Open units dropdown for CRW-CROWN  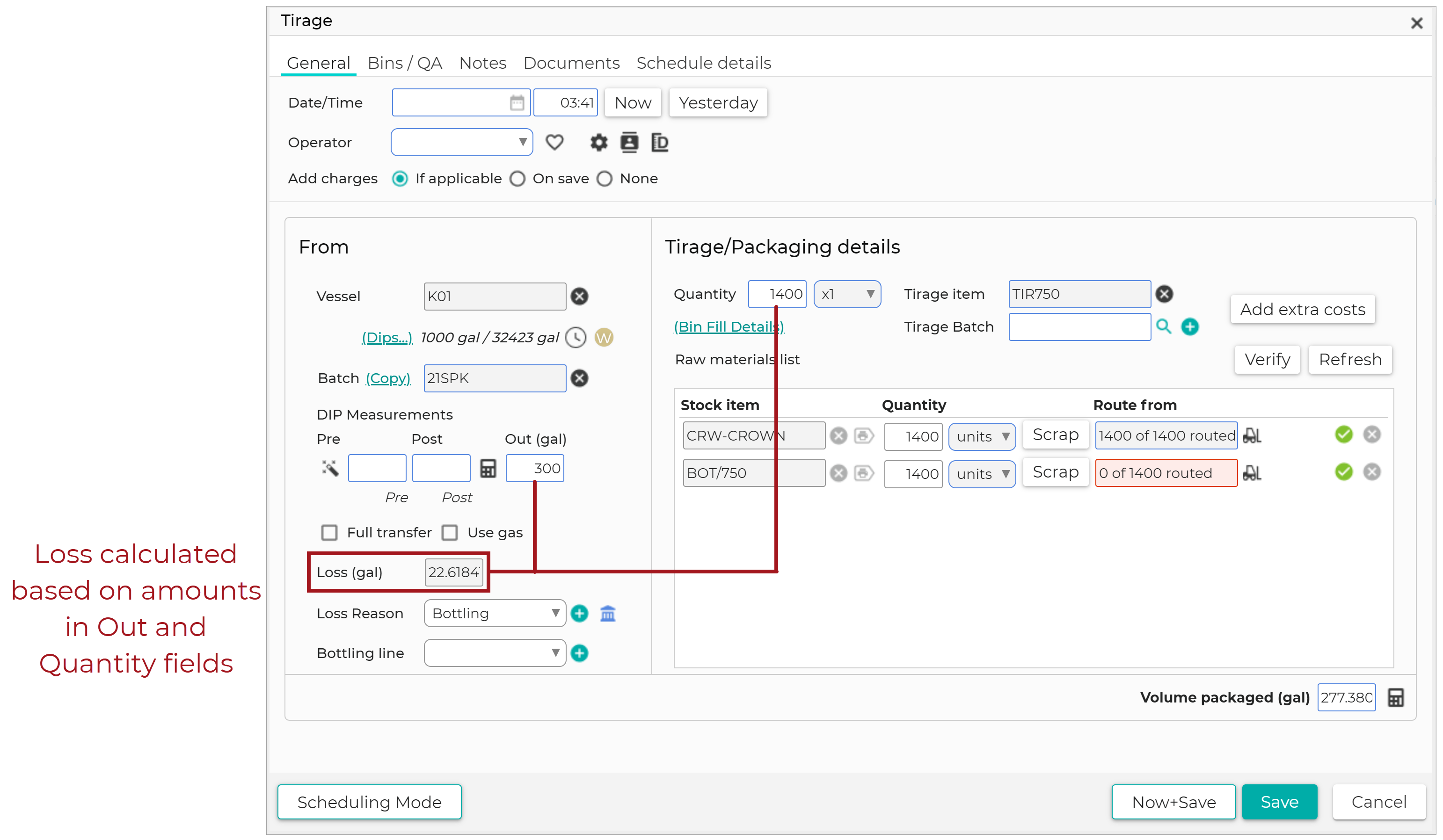click(x=982, y=436)
